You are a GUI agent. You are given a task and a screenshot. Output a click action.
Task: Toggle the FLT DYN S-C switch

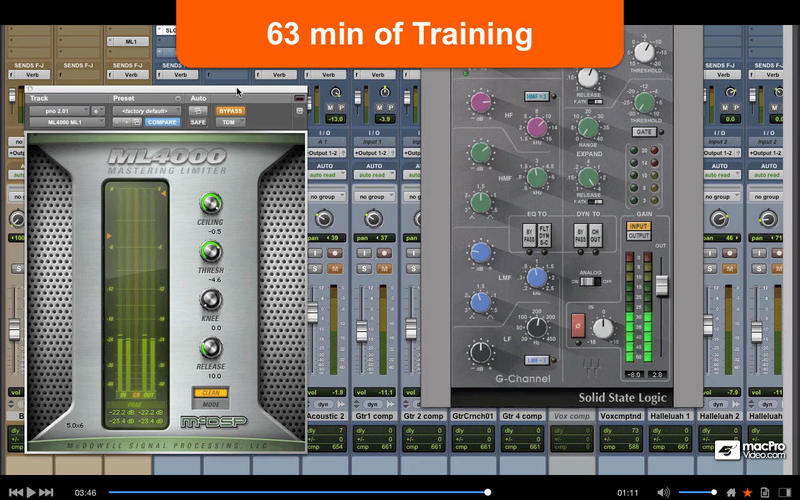tap(544, 236)
